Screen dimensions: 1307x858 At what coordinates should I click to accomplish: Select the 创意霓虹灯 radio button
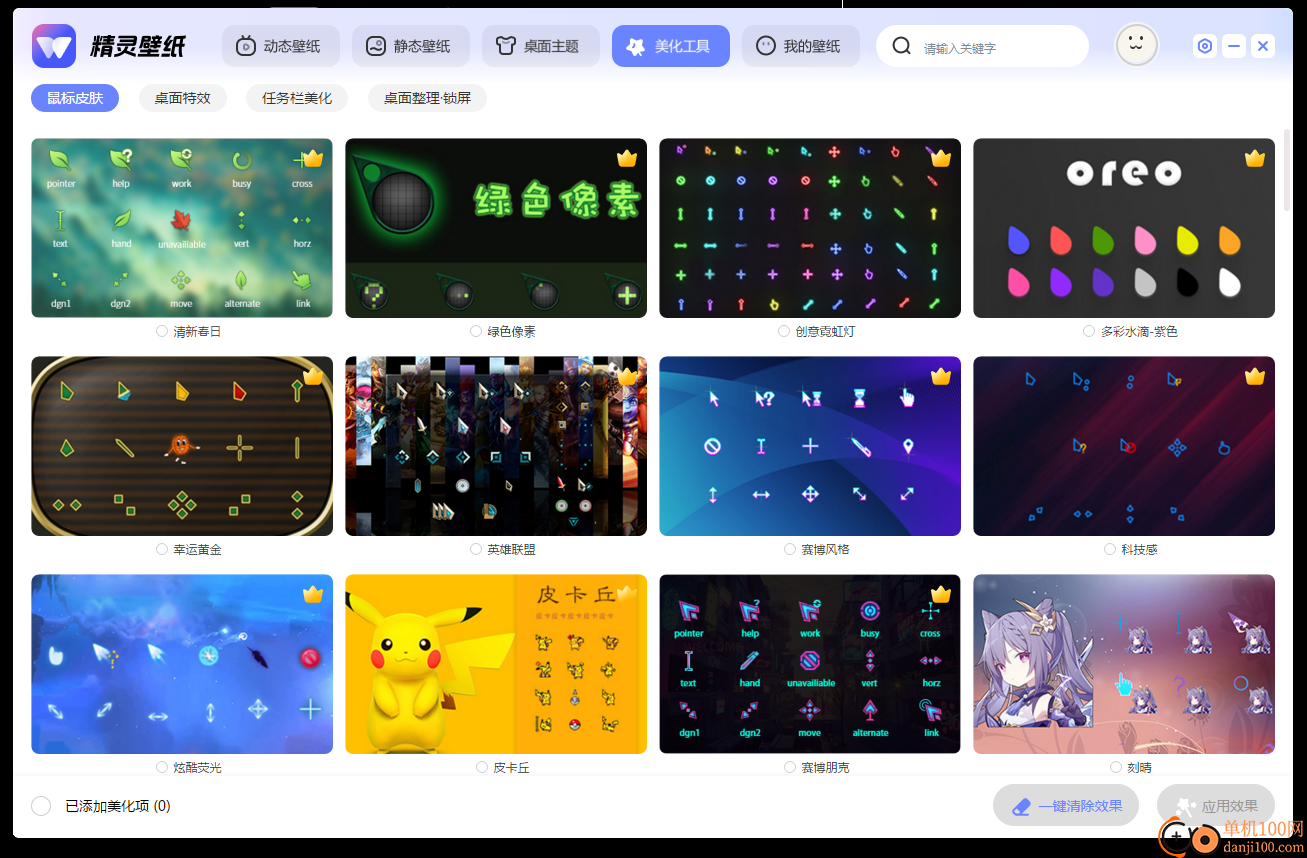pos(784,331)
